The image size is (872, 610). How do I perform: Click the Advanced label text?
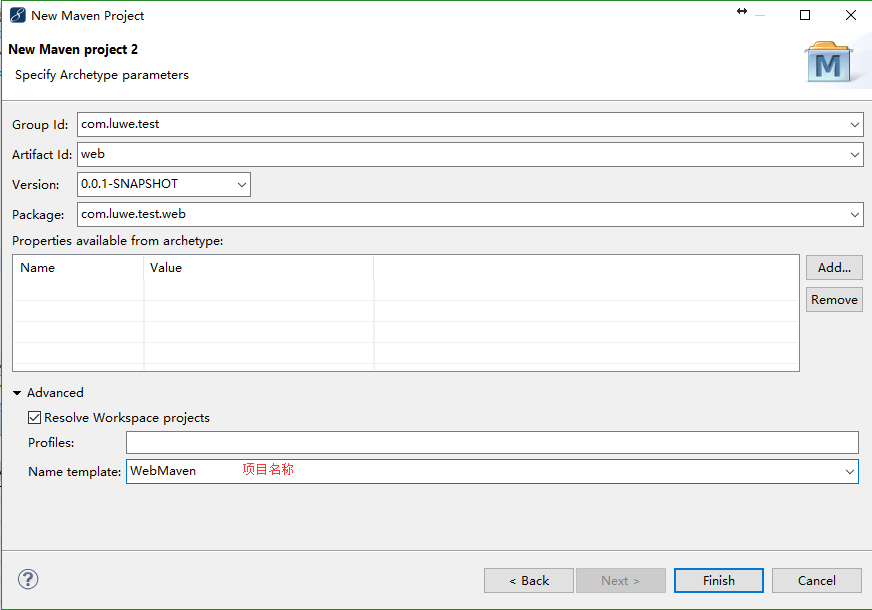[55, 393]
